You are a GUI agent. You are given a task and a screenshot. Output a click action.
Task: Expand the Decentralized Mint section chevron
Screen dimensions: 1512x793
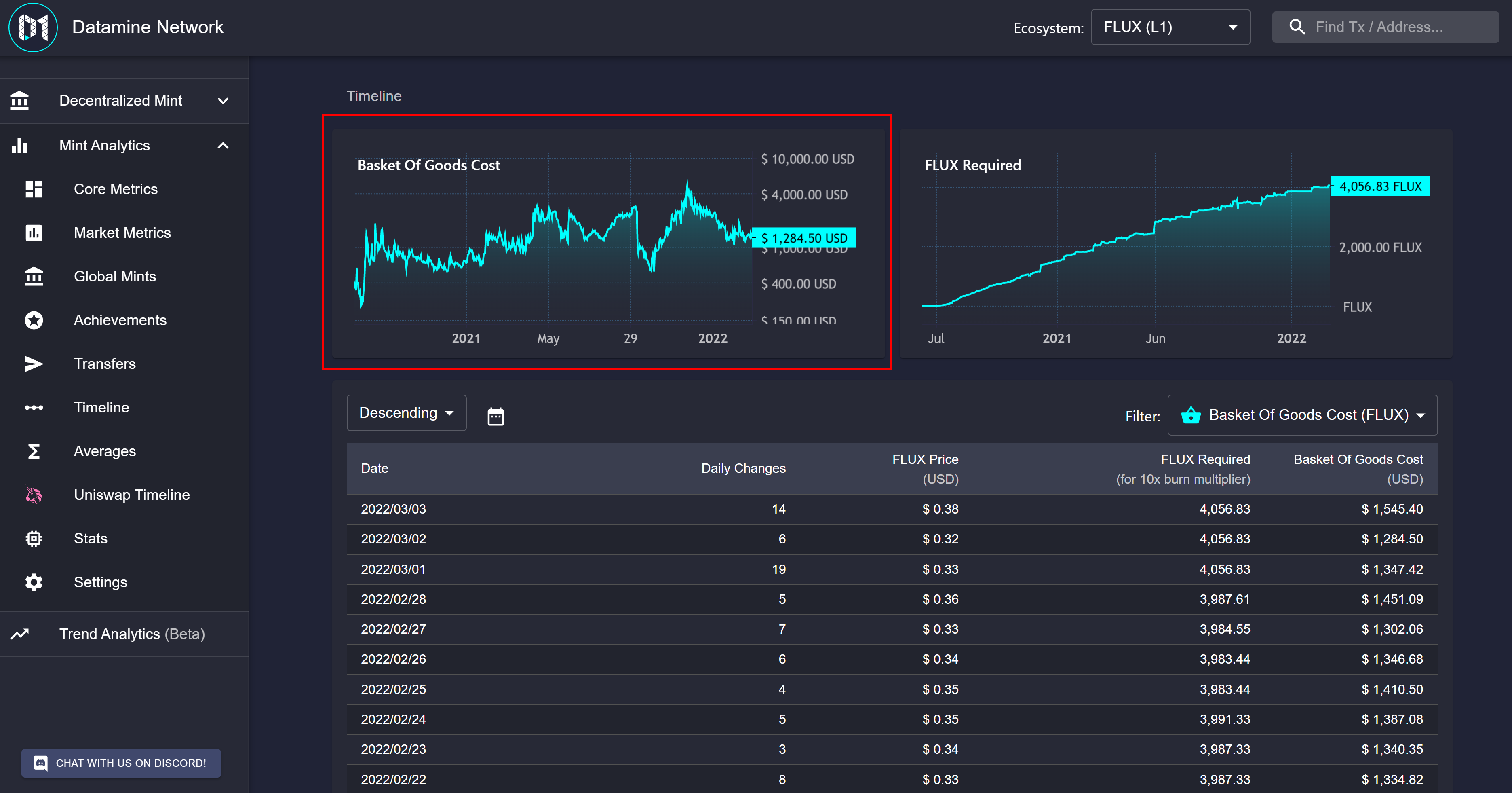tap(223, 100)
